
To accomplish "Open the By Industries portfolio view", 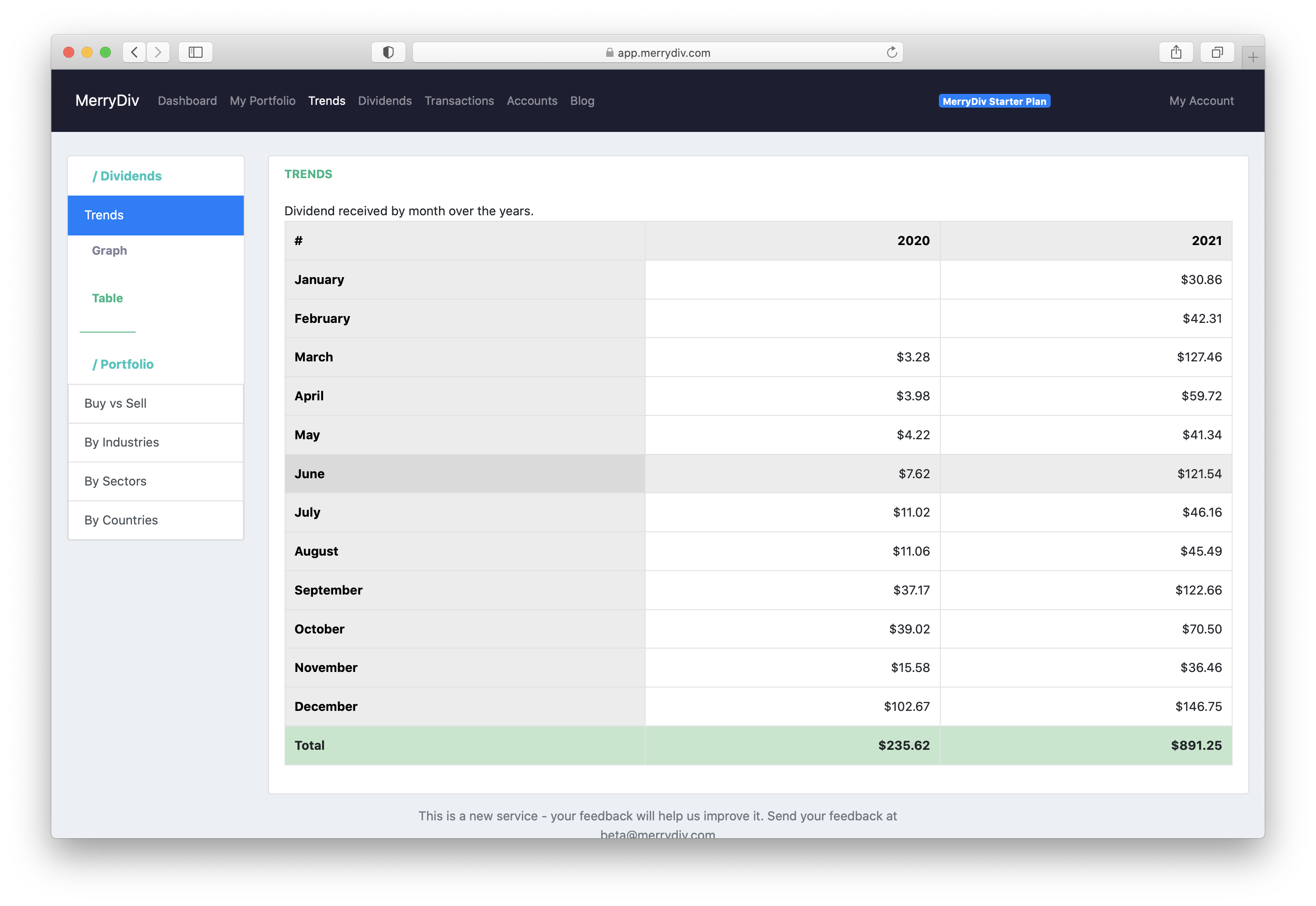I will pyautogui.click(x=121, y=442).
